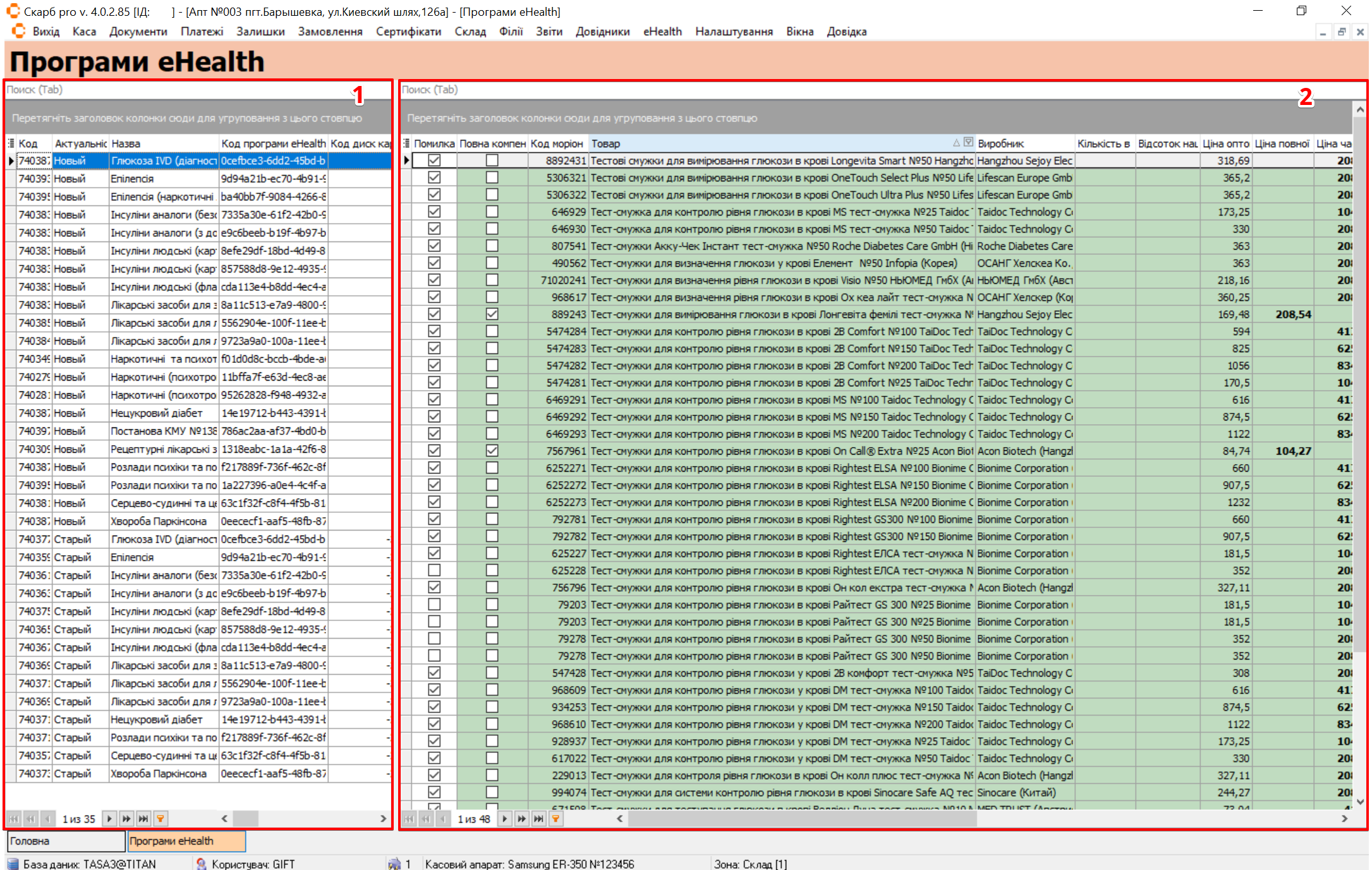Screen dimensions: 1372x870
Task: Go to next page in right grid
Action: (x=521, y=819)
